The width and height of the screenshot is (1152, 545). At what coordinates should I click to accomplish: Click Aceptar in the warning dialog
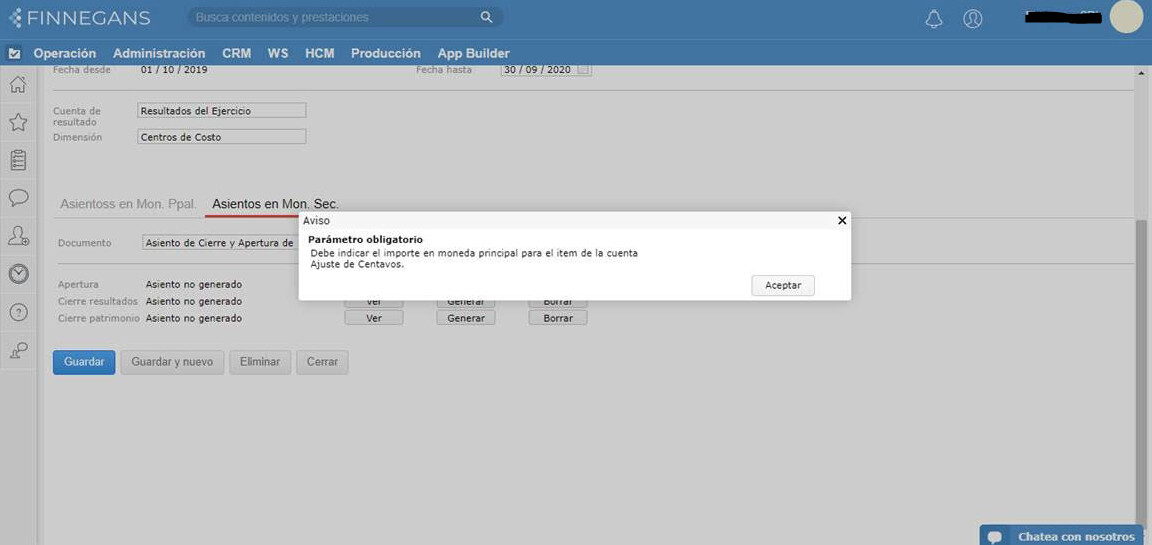[x=783, y=286]
